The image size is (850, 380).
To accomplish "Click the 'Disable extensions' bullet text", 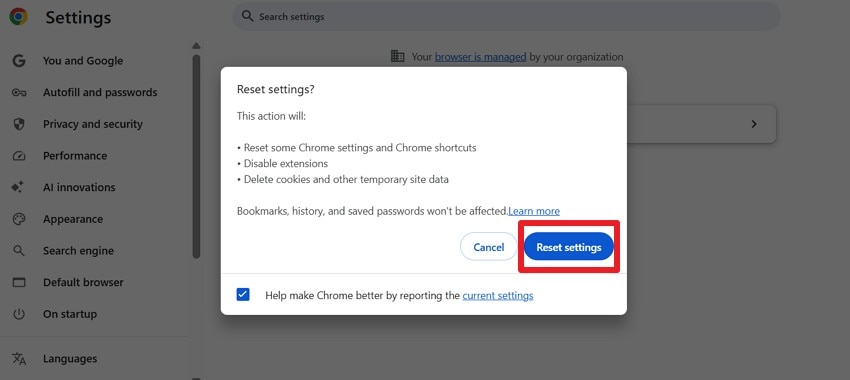I will pos(286,163).
